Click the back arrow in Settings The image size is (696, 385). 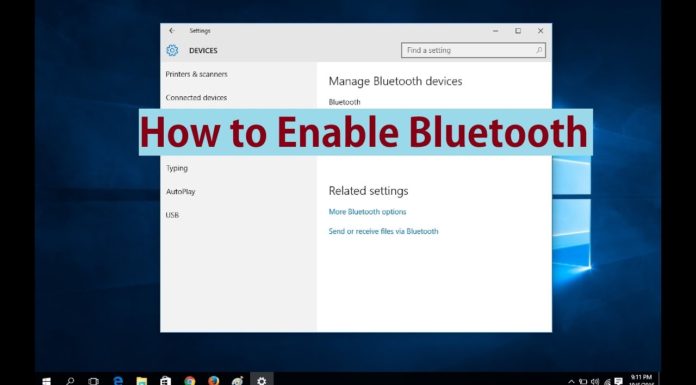[x=171, y=31]
